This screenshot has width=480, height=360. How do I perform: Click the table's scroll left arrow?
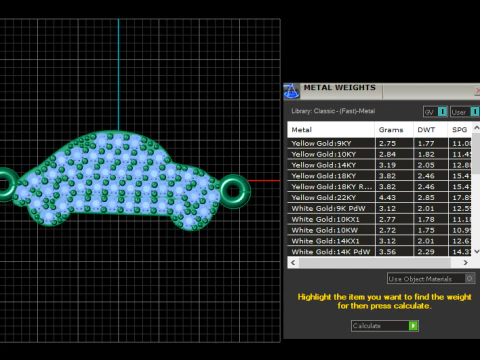point(293,263)
